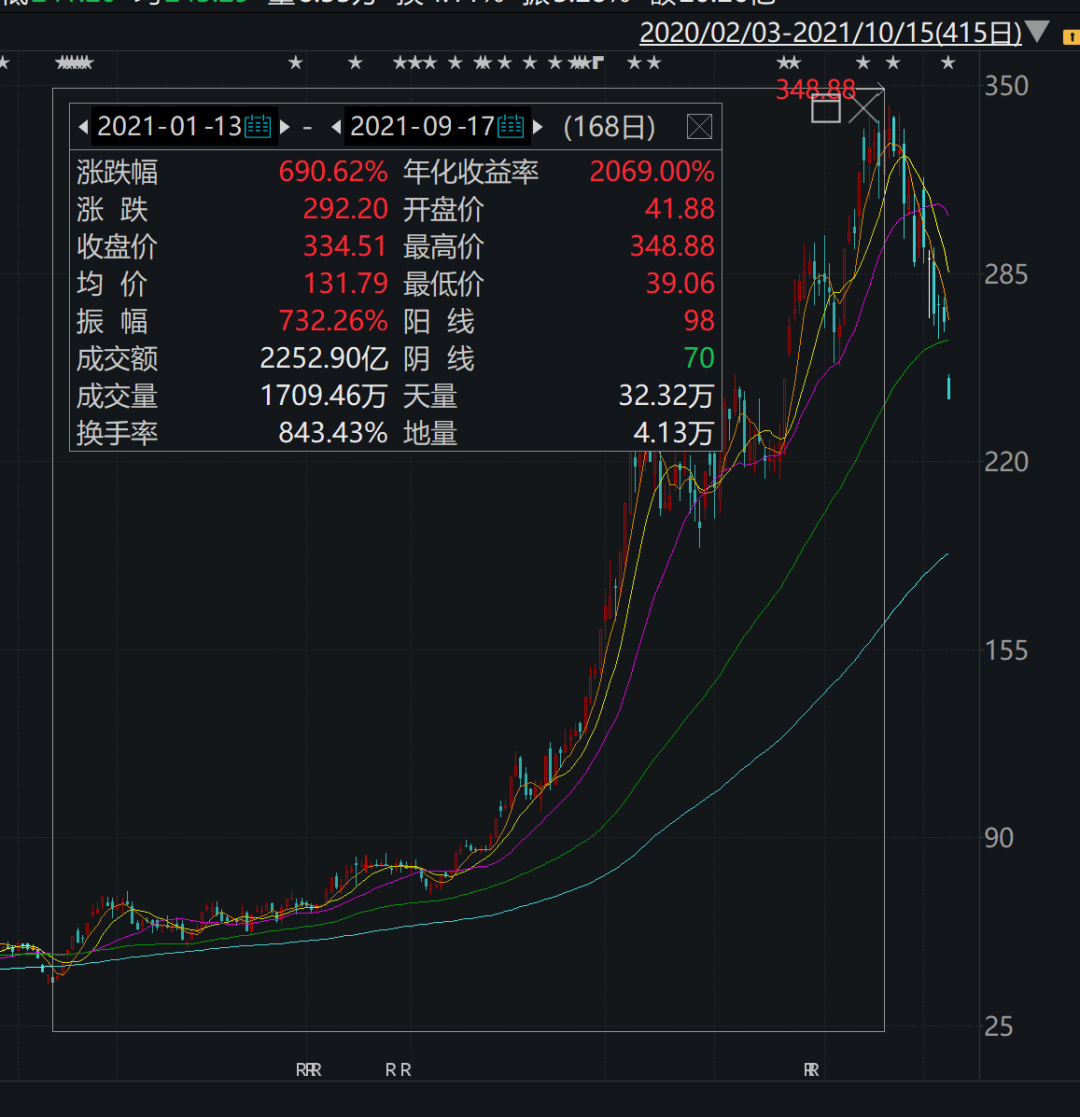Click the start date field 2021-01-13
The height and width of the screenshot is (1117, 1080).
pyautogui.click(x=169, y=127)
